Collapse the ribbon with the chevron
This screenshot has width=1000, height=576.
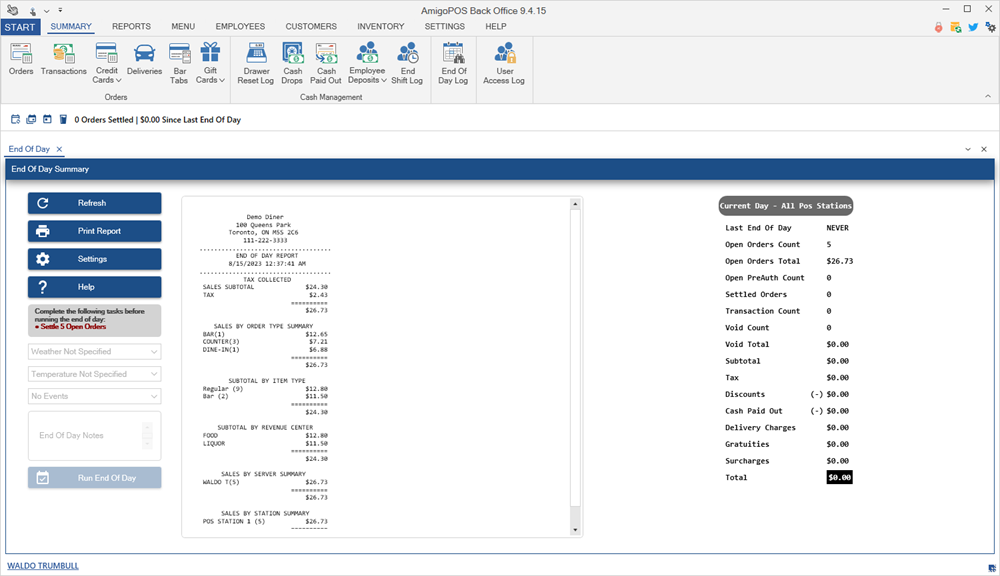[988, 96]
